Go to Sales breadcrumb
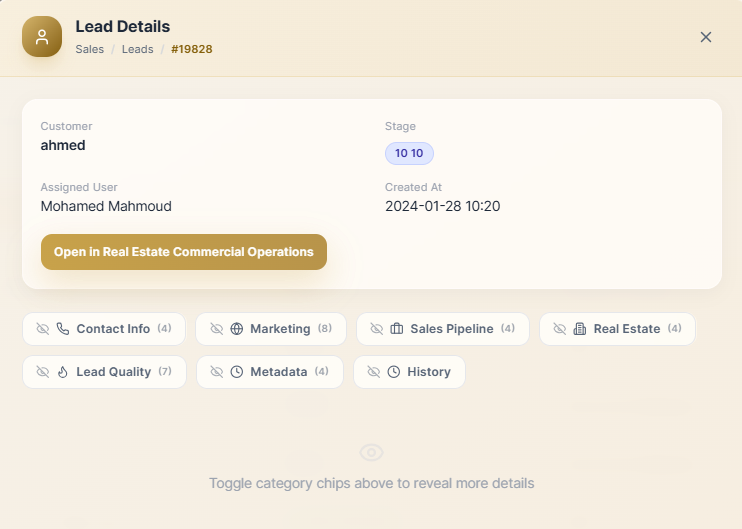 pos(89,49)
